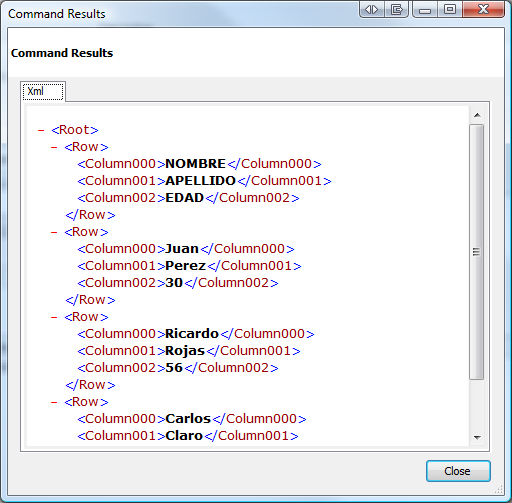The width and height of the screenshot is (512, 503).
Task: Click the left-right arrows title bar icon
Action: click(372, 9)
